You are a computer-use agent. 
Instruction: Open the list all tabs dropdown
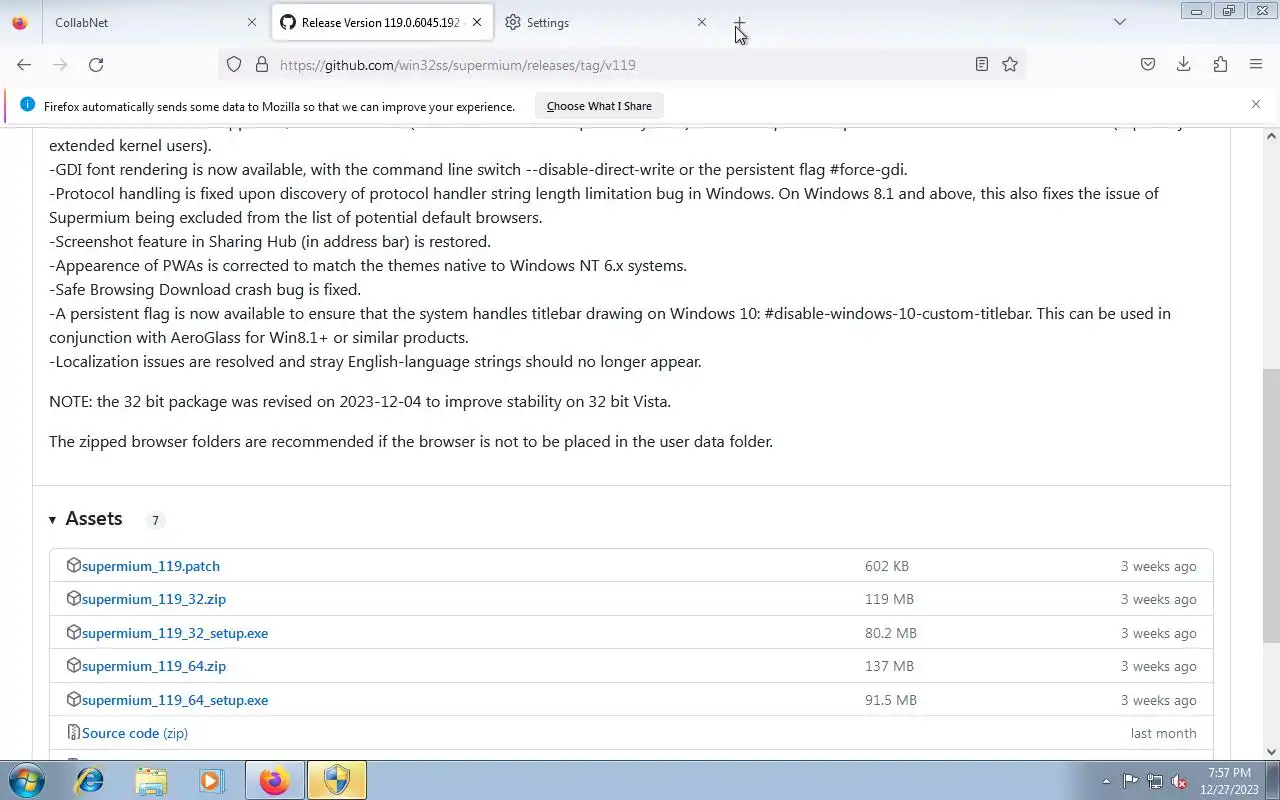pyautogui.click(x=1120, y=22)
